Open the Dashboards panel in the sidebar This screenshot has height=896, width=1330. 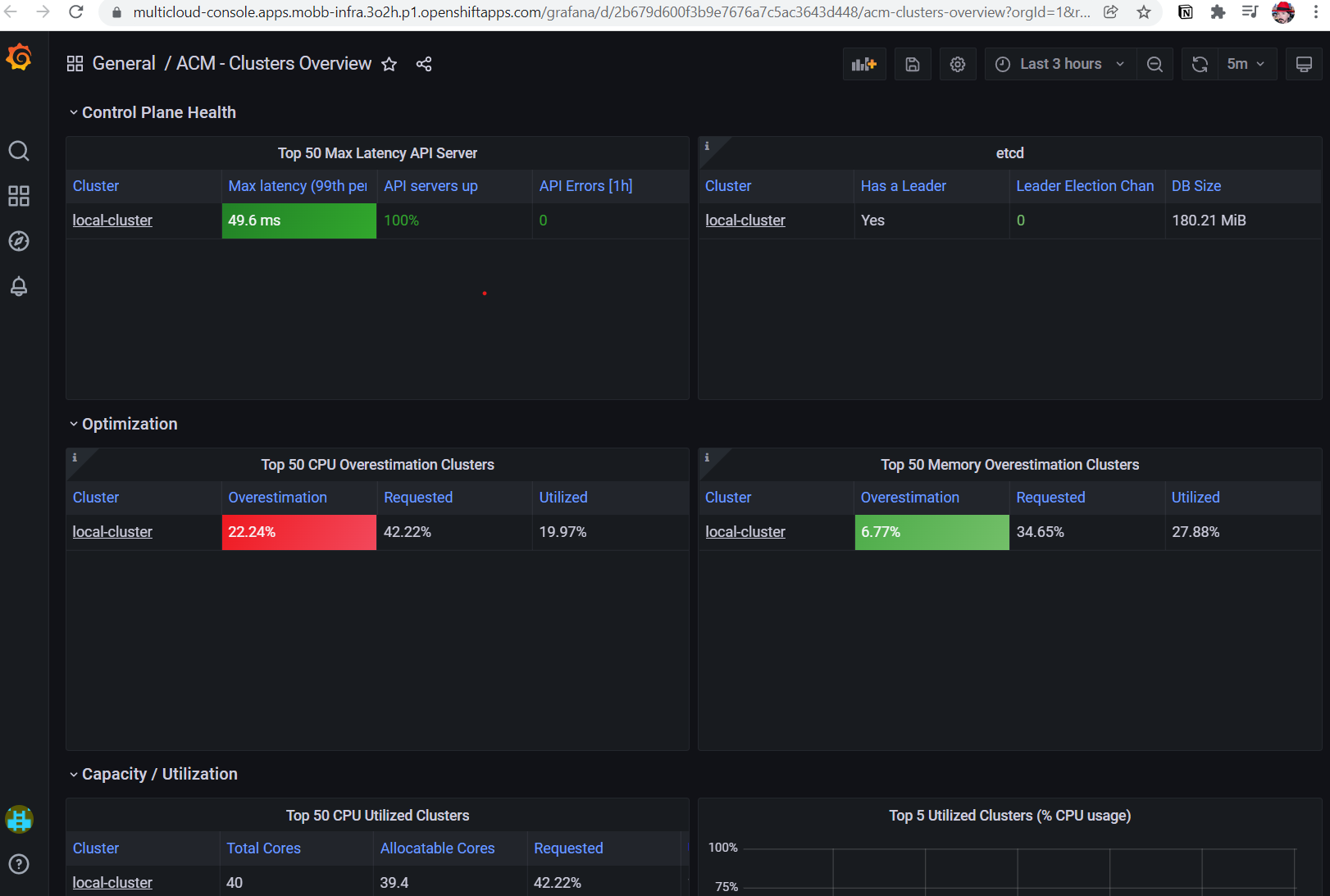[x=19, y=196]
